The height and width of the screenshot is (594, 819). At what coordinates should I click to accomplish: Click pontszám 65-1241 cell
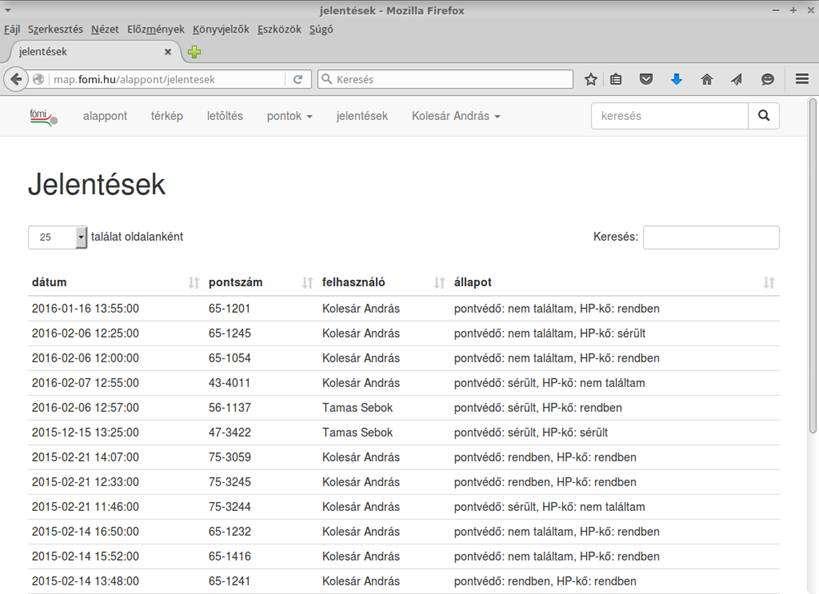click(229, 581)
